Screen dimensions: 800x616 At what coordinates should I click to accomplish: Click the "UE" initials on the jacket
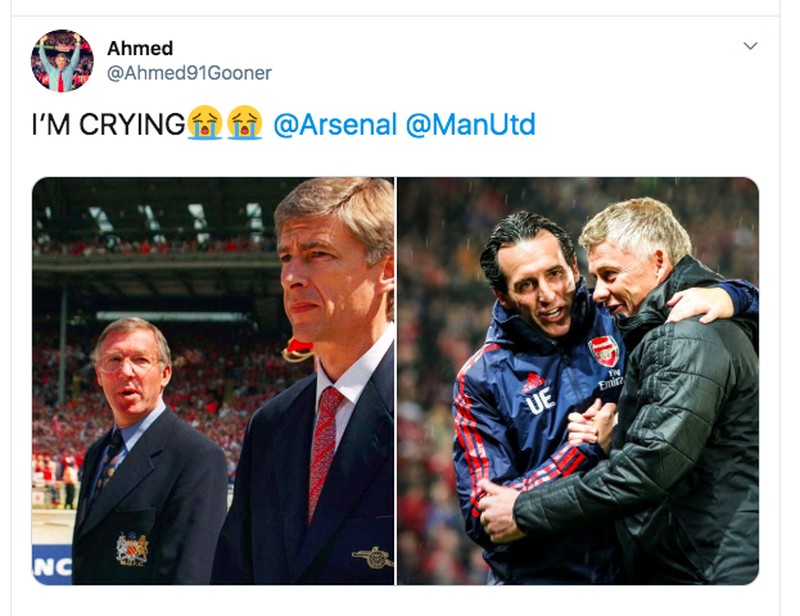[x=540, y=401]
